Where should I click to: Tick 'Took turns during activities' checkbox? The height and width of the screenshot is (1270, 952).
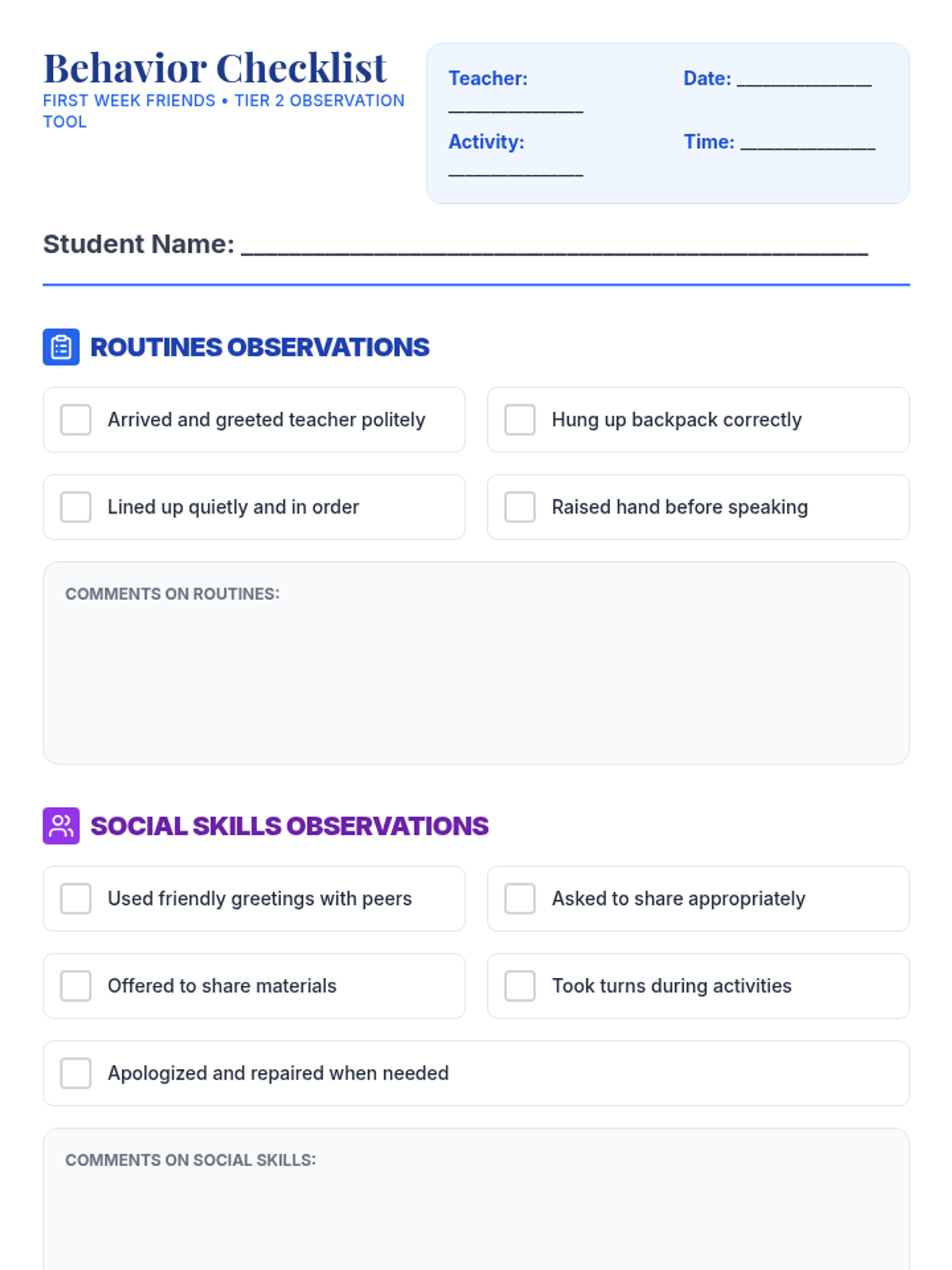[x=520, y=986]
